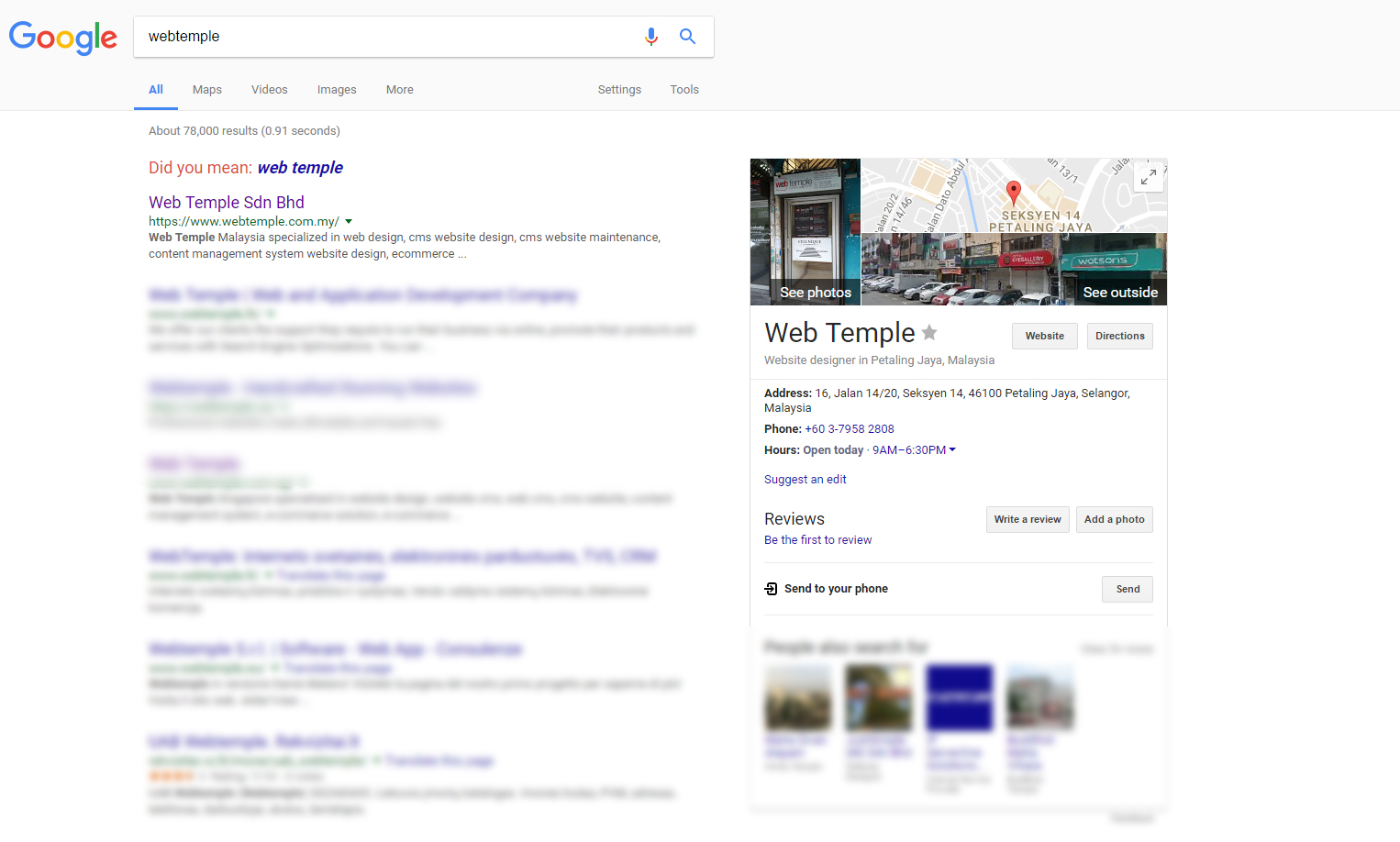Screen dimensions: 1400x842
Task: Open the dropdown arrow beside the webtemple.com.my URL
Action: click(349, 222)
